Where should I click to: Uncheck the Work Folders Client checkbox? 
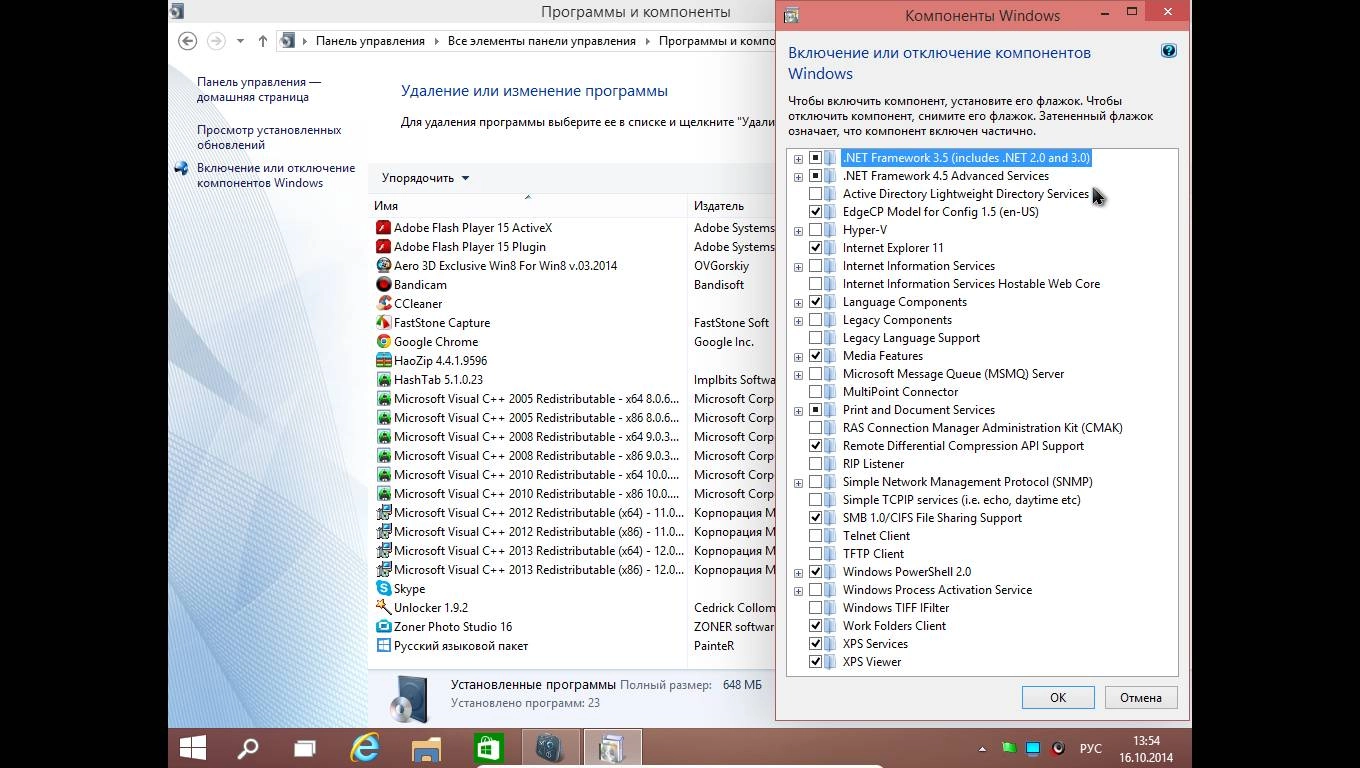pyautogui.click(x=816, y=626)
